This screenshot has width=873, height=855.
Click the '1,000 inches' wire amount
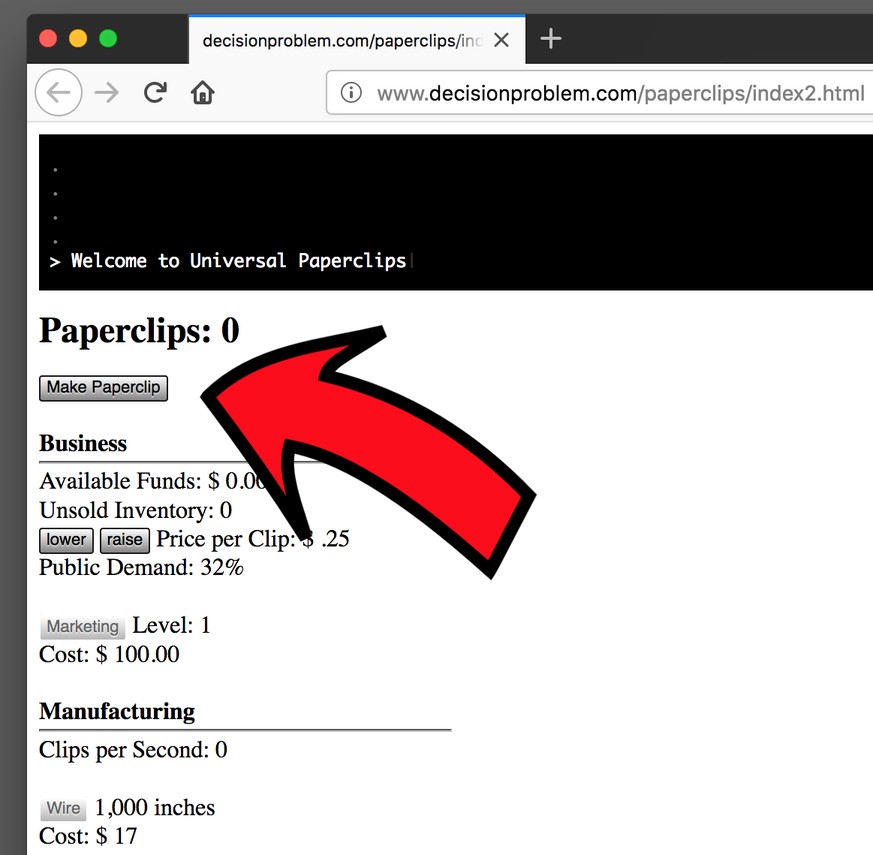[155, 808]
